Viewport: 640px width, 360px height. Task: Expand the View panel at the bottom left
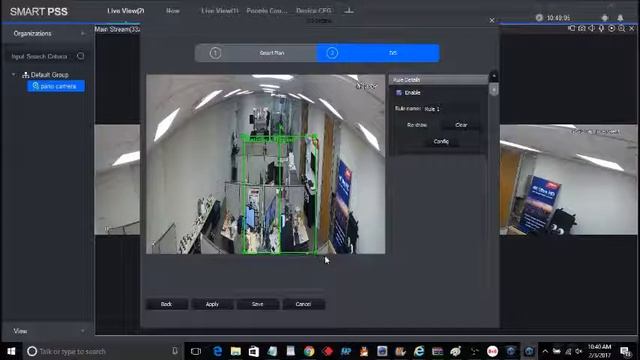(x=83, y=331)
